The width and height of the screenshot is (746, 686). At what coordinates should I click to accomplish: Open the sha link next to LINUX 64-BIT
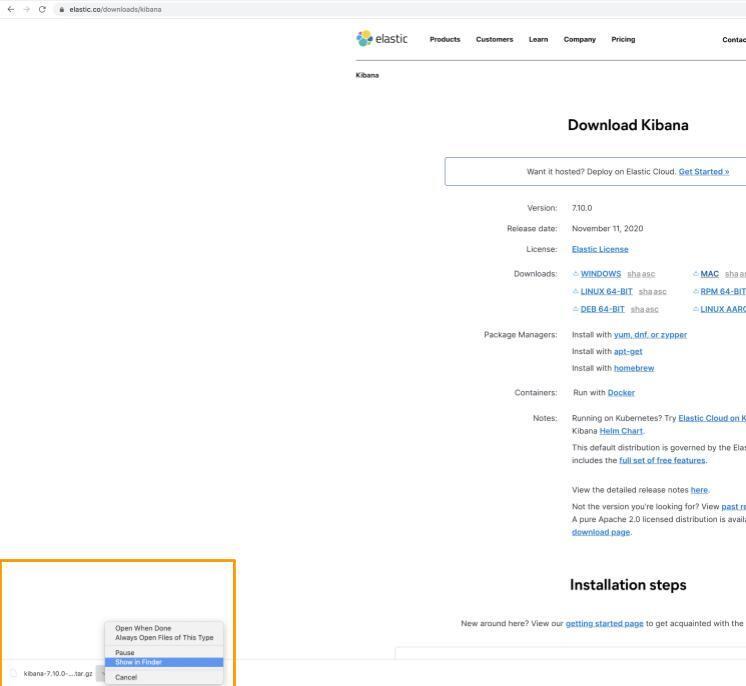645,291
